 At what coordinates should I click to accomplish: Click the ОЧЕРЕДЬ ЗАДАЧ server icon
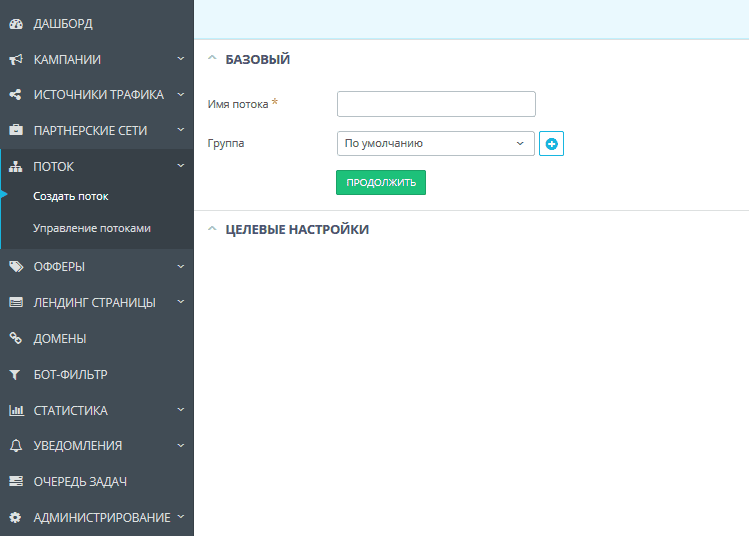[16, 481]
